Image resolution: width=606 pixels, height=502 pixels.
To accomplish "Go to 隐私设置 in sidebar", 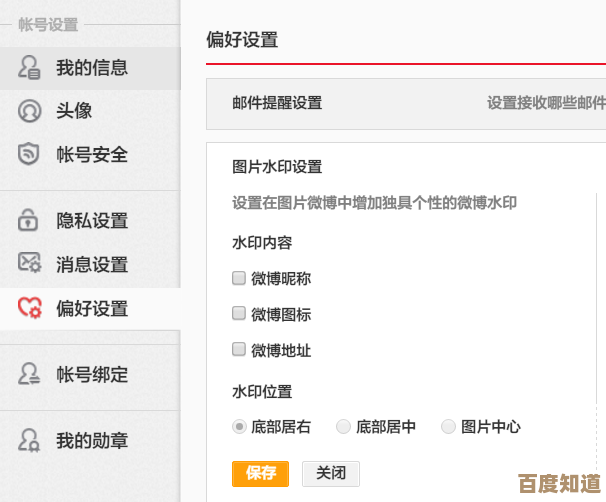I will coord(91,220).
